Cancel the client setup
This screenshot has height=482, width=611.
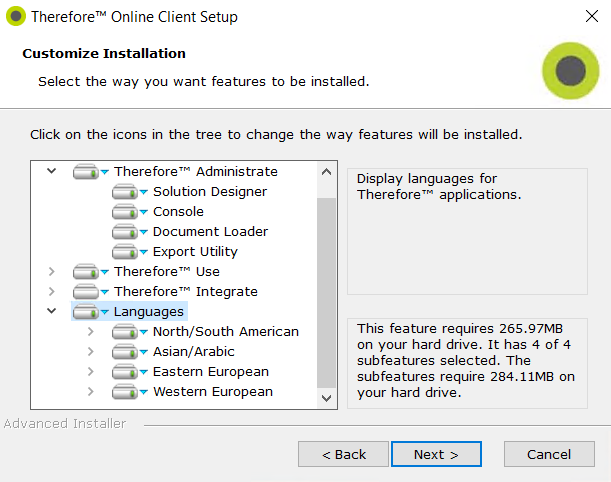tap(549, 454)
